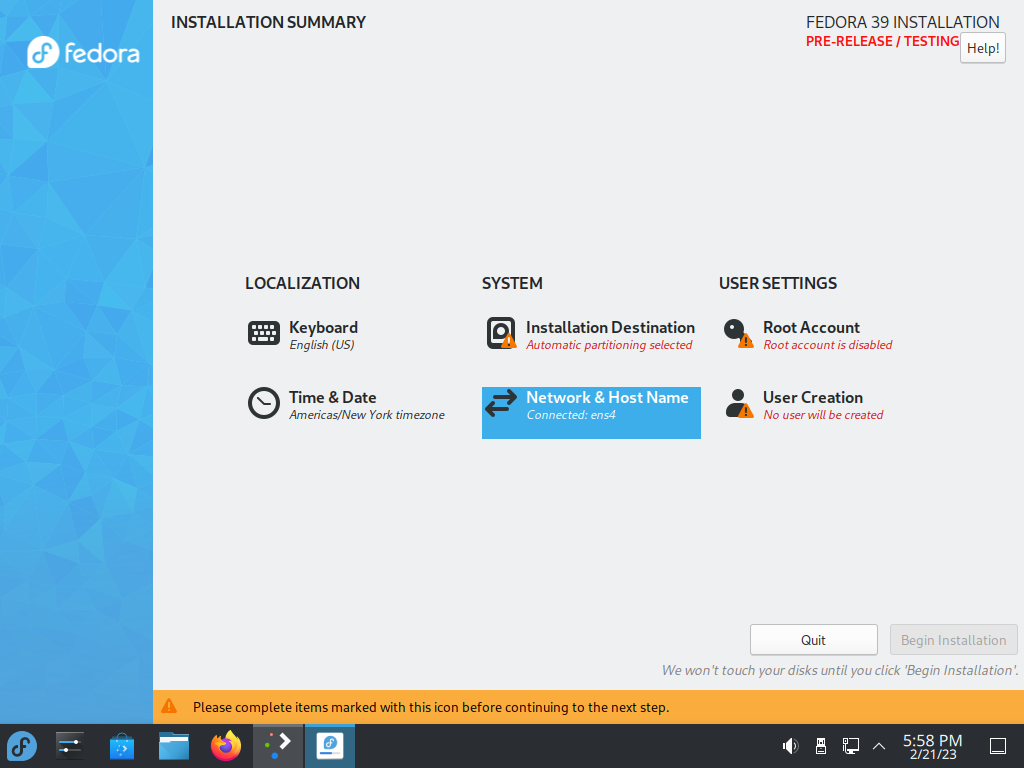Open the taskbar clock showing 5:58 PM
Viewport: 1024px width, 768px height.
click(933, 746)
